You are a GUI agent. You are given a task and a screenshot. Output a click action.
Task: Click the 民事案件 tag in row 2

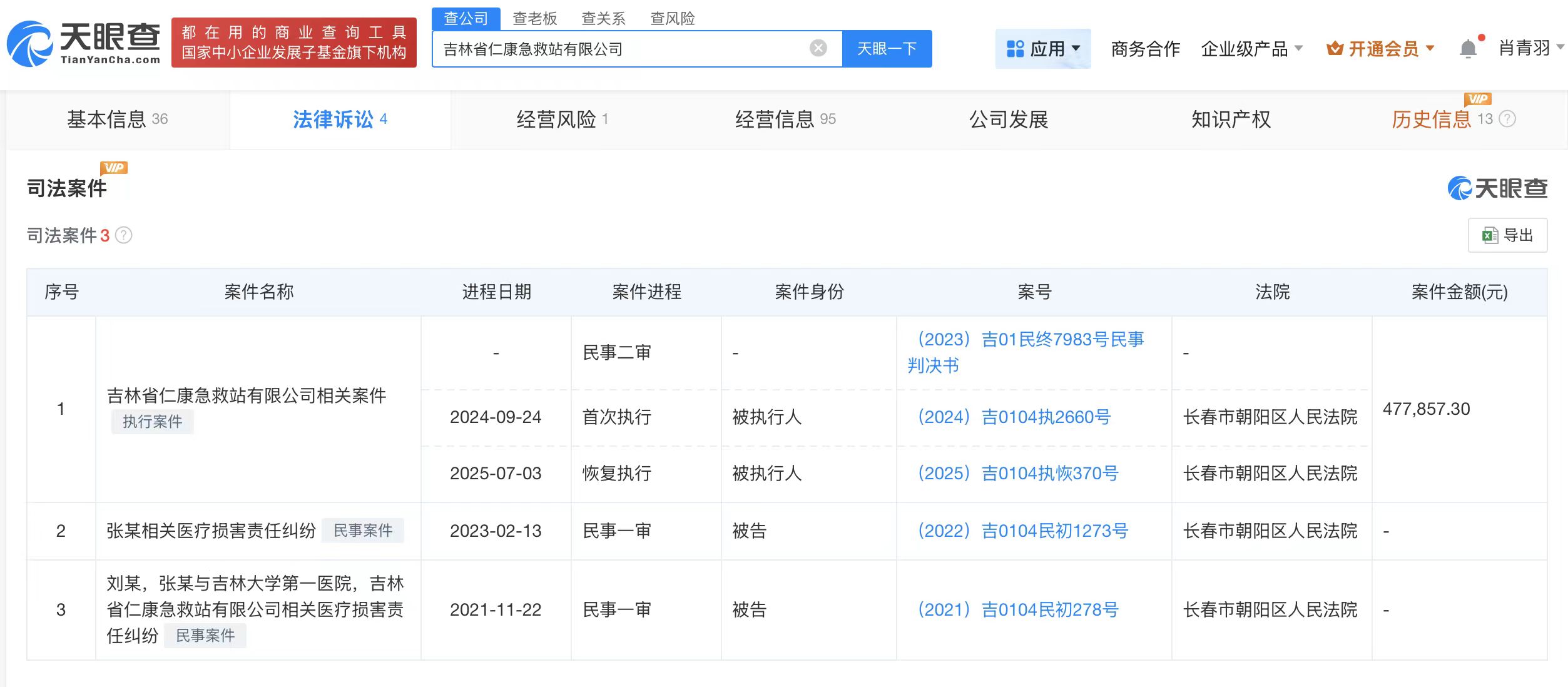point(363,531)
